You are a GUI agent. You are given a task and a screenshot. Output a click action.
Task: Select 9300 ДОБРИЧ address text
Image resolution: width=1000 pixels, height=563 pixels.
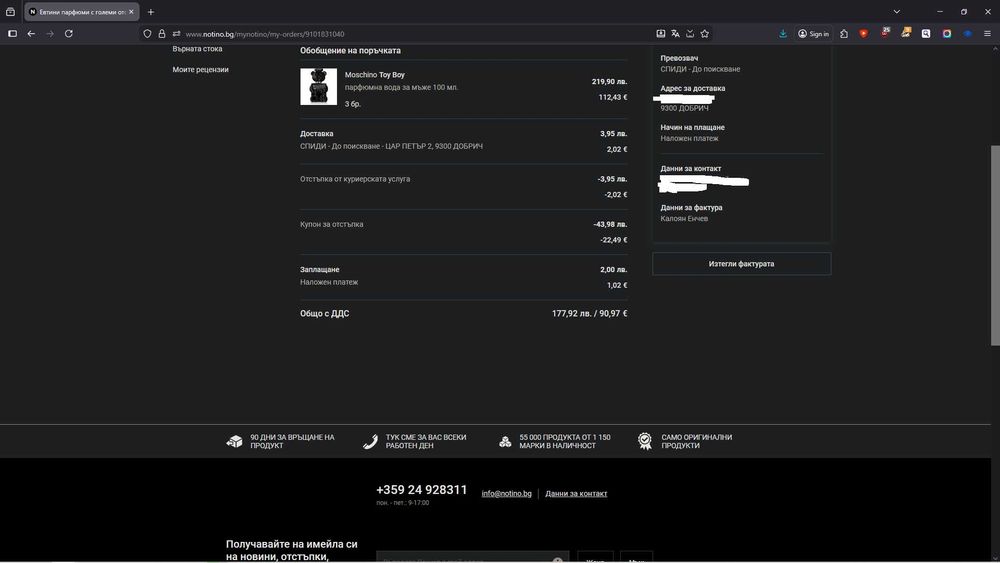click(684, 108)
